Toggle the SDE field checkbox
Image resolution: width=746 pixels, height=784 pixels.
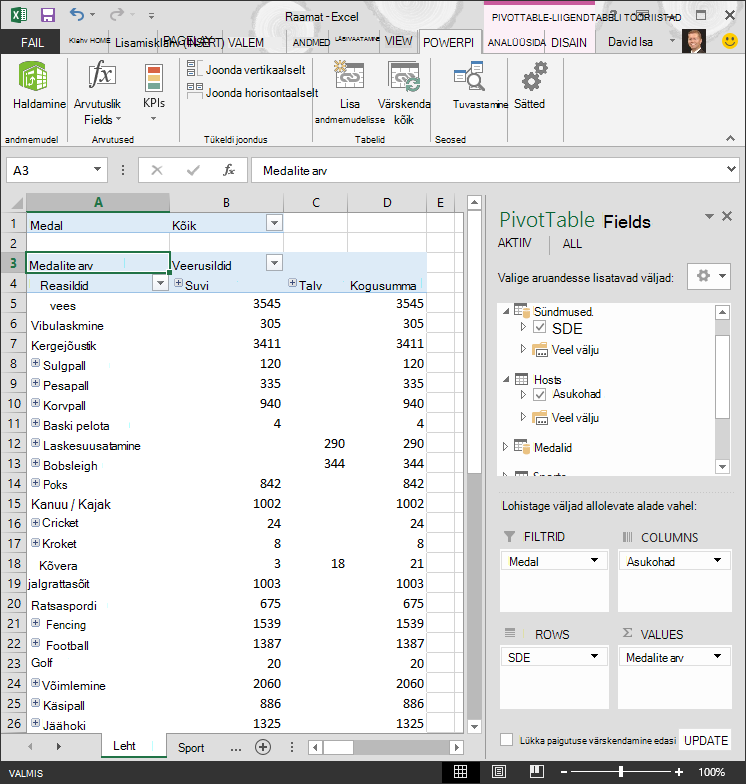click(540, 327)
